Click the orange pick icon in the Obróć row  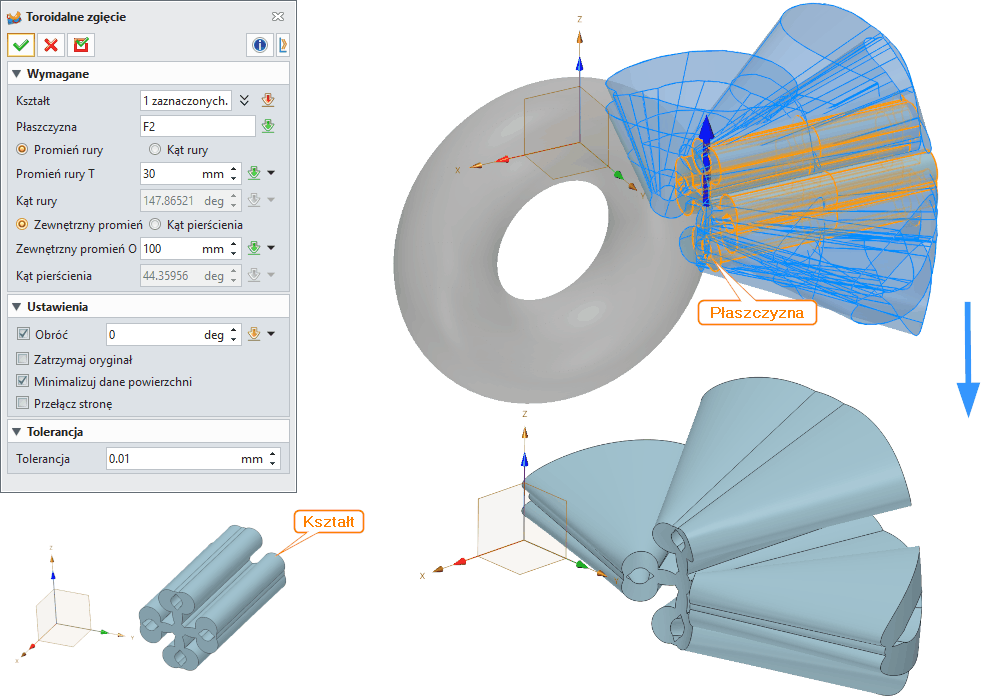click(x=254, y=335)
